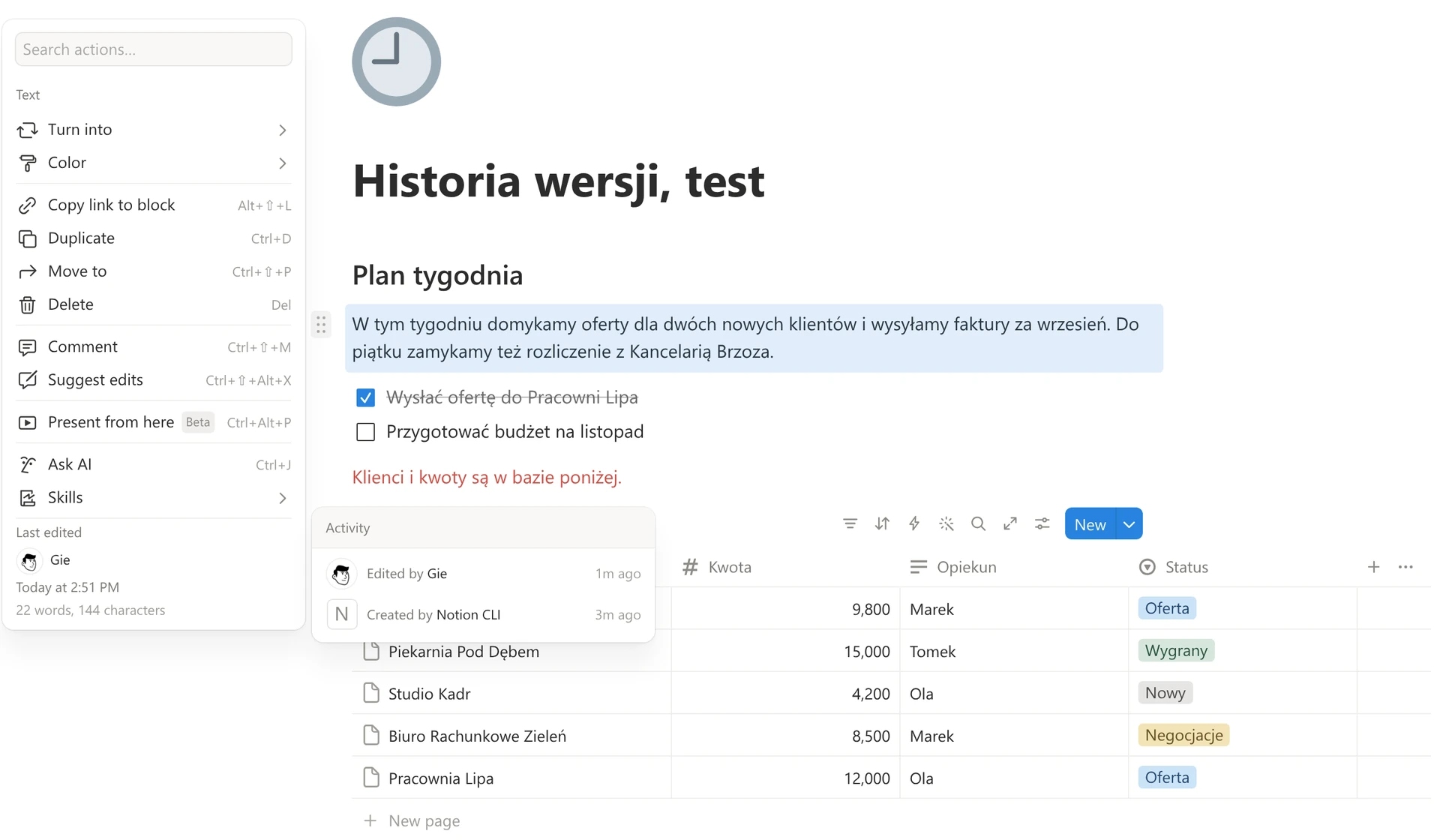Screen dimensions: 1440x840
Task: Open the column more options ellipsis
Action: (1405, 567)
